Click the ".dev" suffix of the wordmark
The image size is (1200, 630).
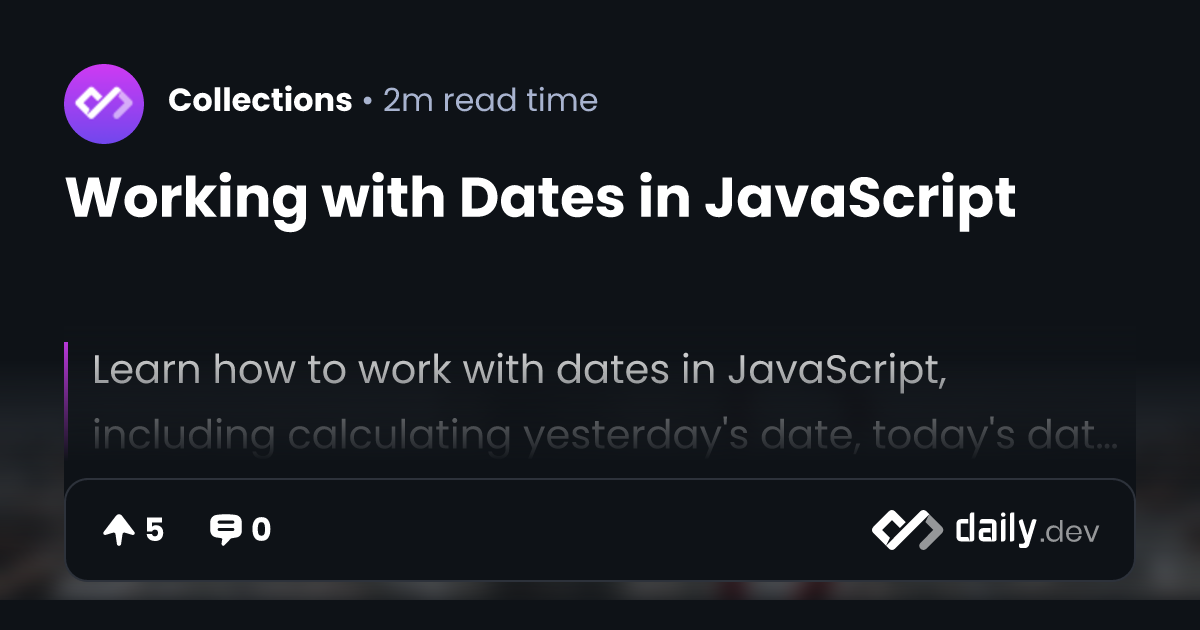pos(1069,533)
